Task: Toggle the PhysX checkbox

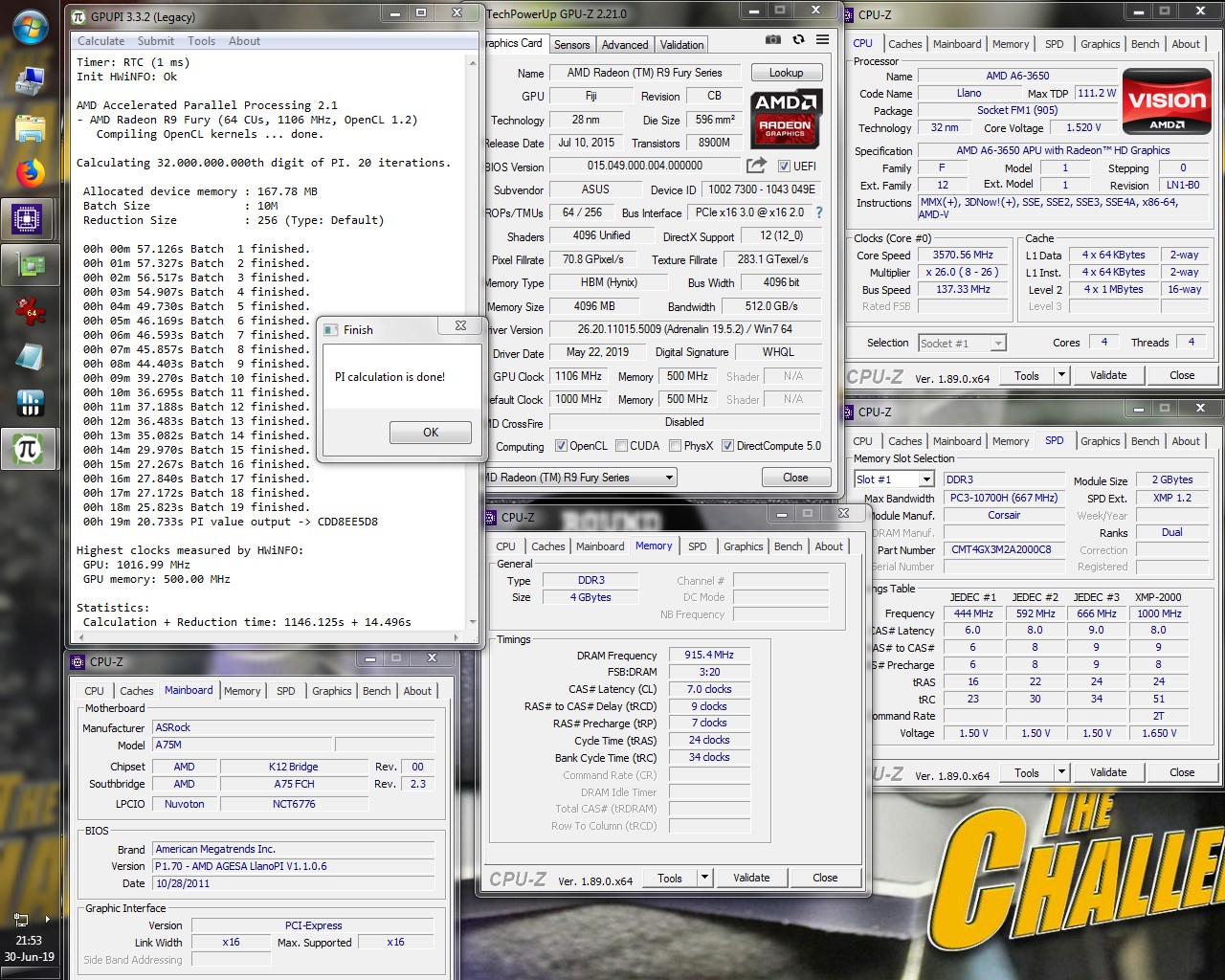Action: pos(676,446)
